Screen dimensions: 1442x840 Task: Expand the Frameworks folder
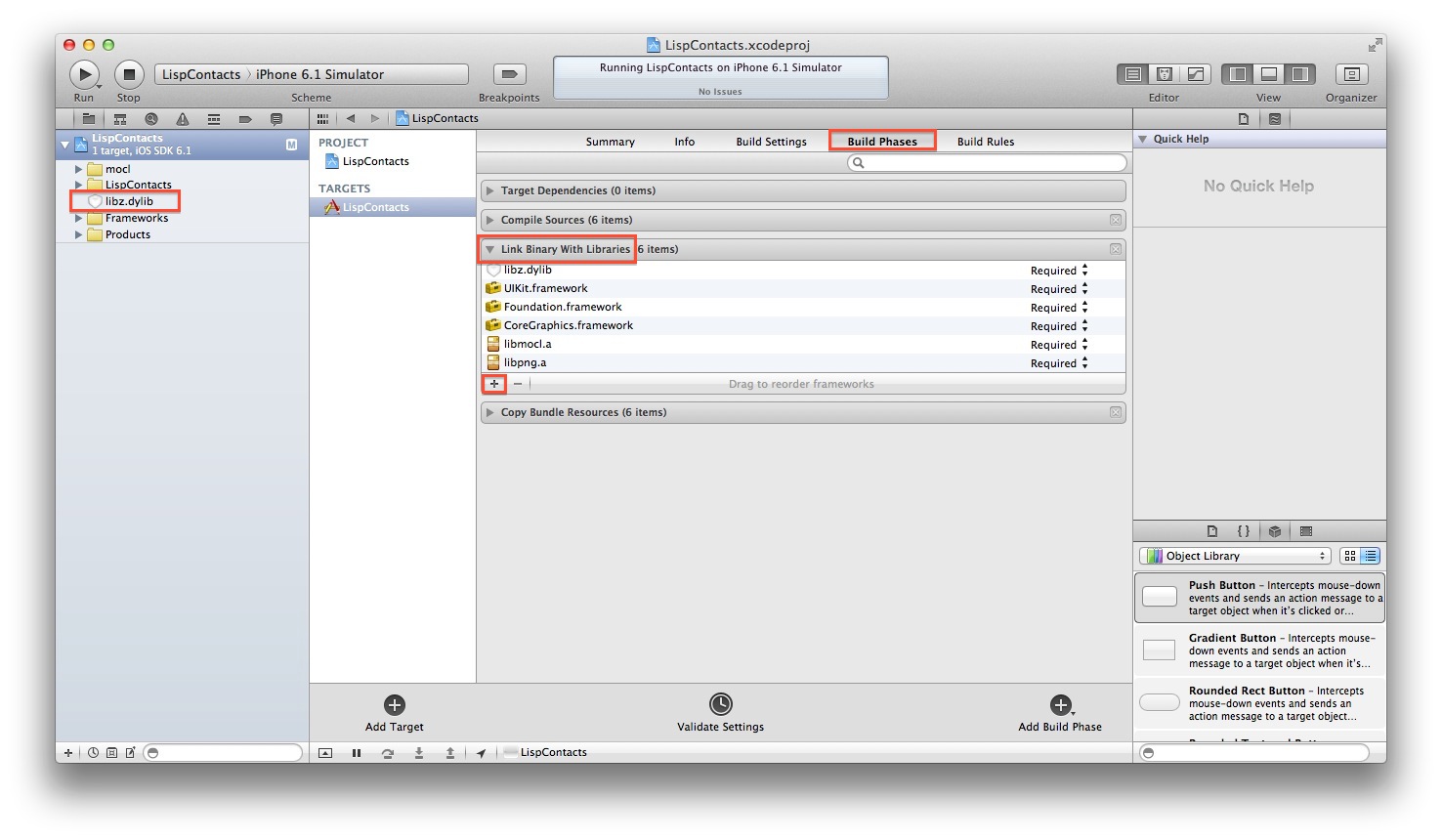pos(79,218)
